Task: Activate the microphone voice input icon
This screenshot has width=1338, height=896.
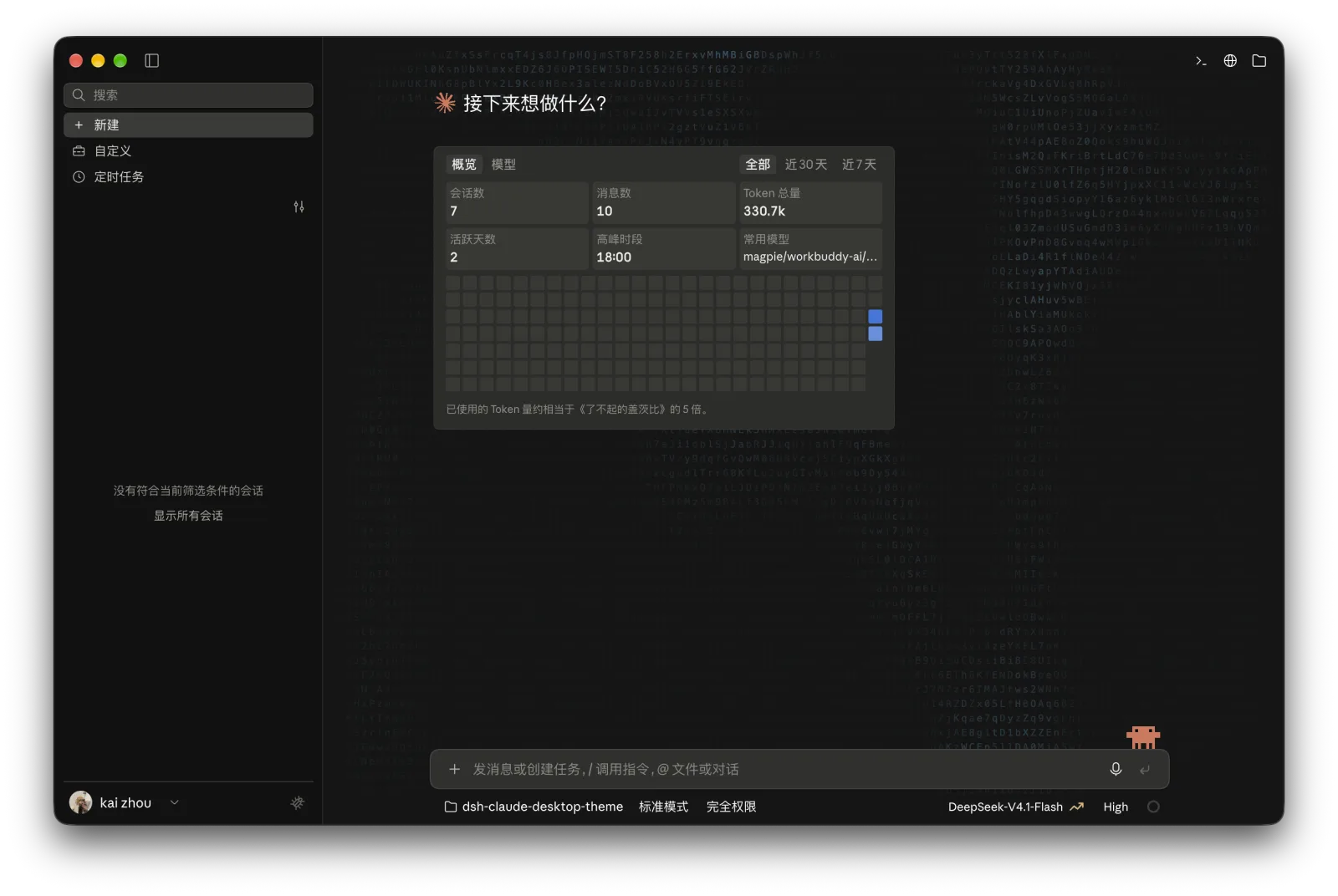Action: pyautogui.click(x=1116, y=769)
